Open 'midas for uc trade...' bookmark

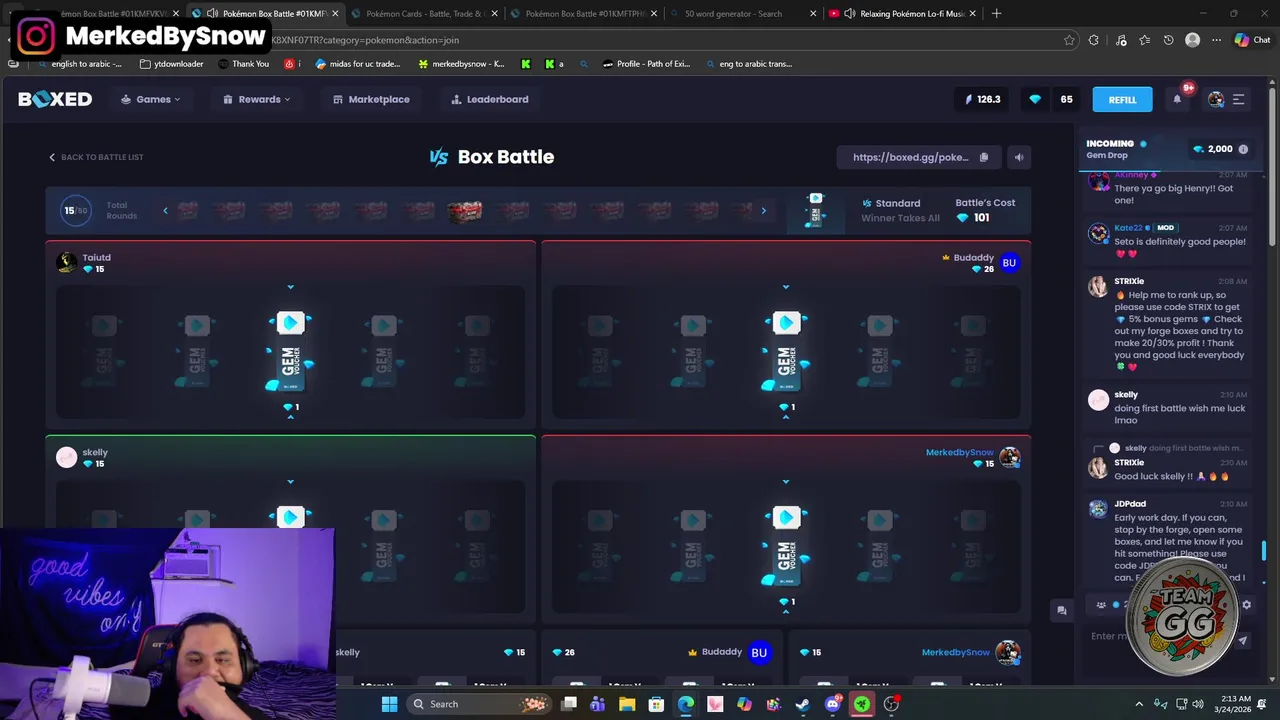point(358,64)
